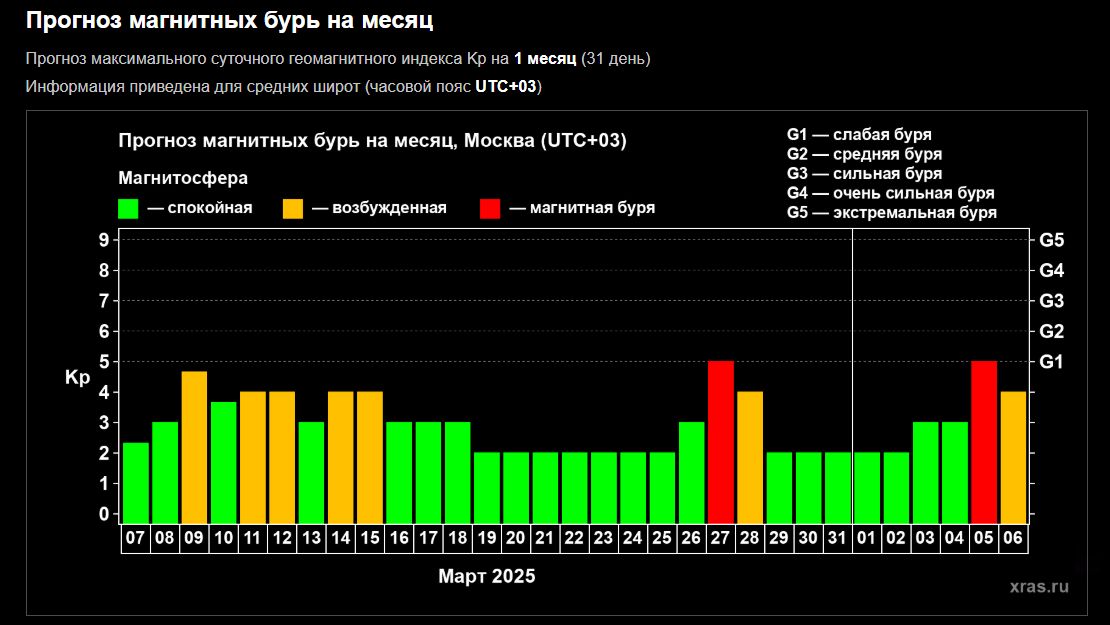
Task: Click the yellow "возбужденная" legend swatch
Action: pos(293,208)
